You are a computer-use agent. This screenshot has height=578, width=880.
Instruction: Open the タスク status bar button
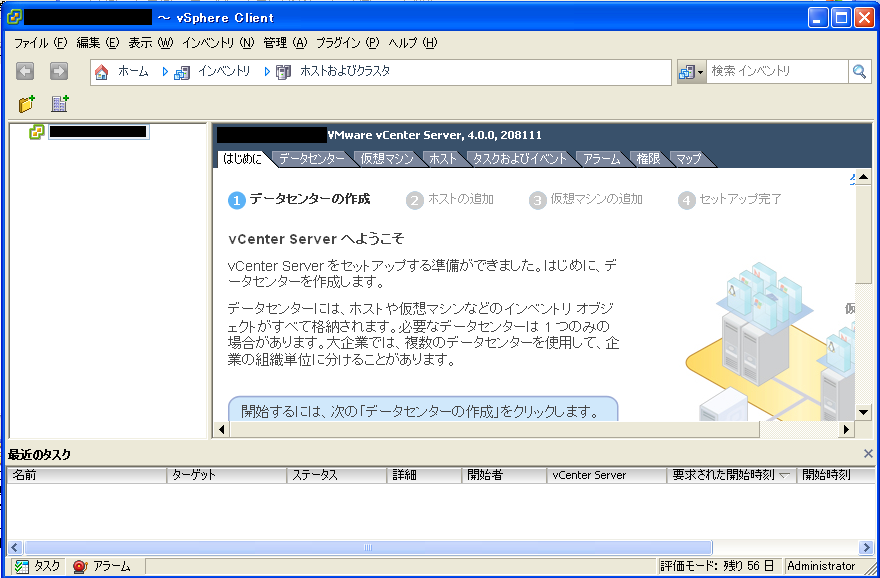coord(38,566)
